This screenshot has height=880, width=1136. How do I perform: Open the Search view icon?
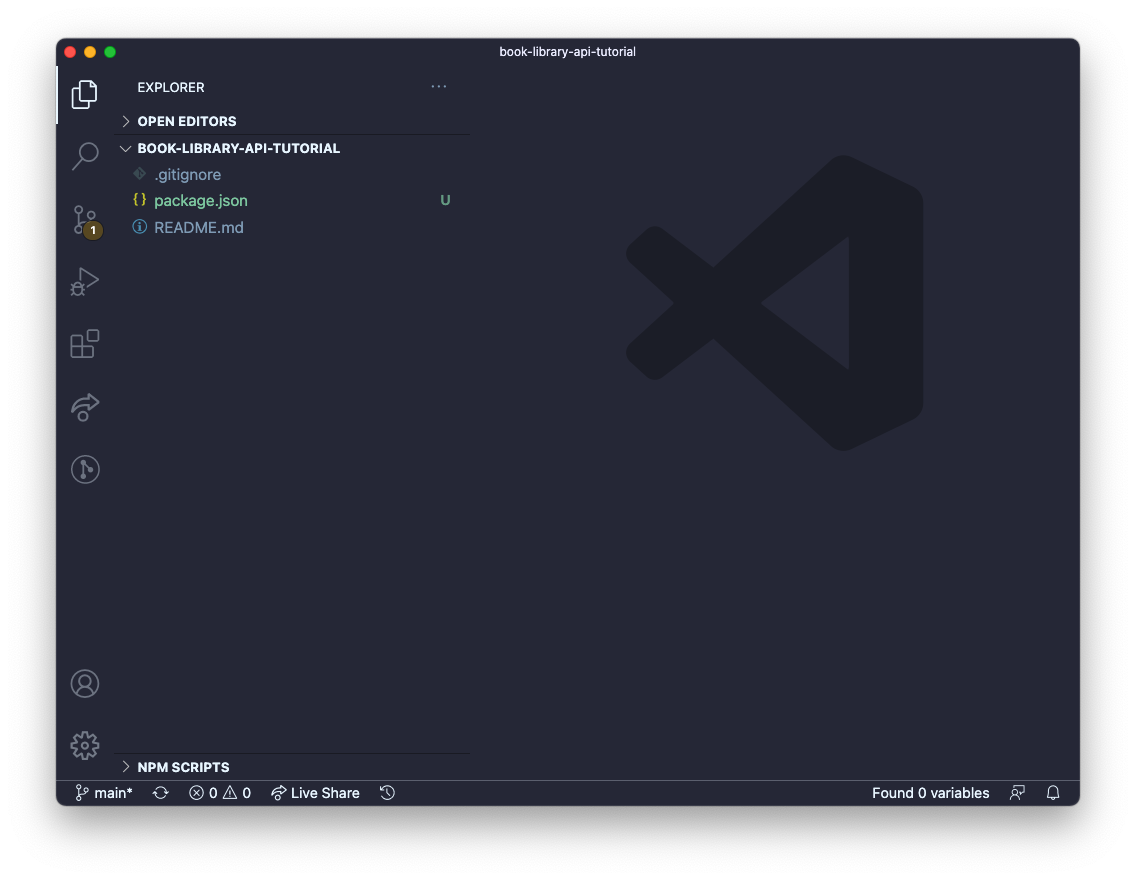point(85,156)
